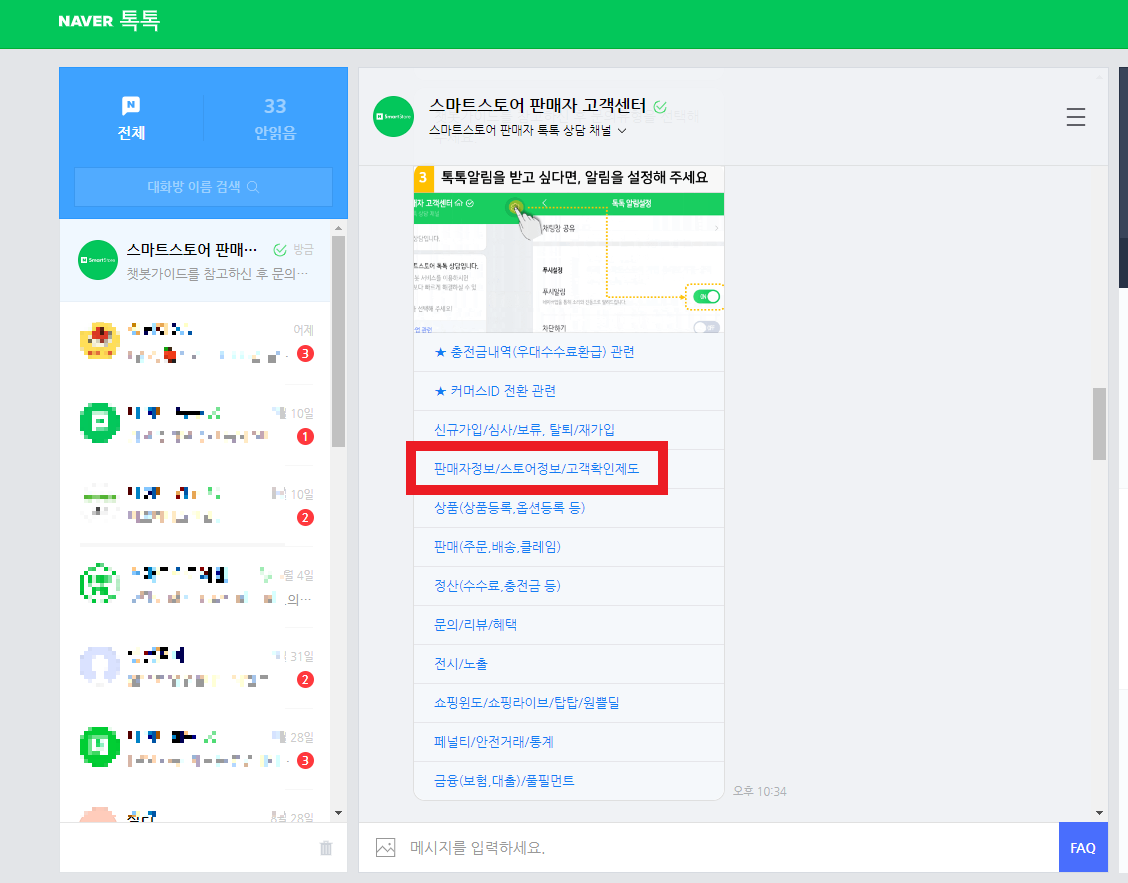Click the search magnifier in the sidebar
This screenshot has width=1128, height=883.
tap(253, 187)
